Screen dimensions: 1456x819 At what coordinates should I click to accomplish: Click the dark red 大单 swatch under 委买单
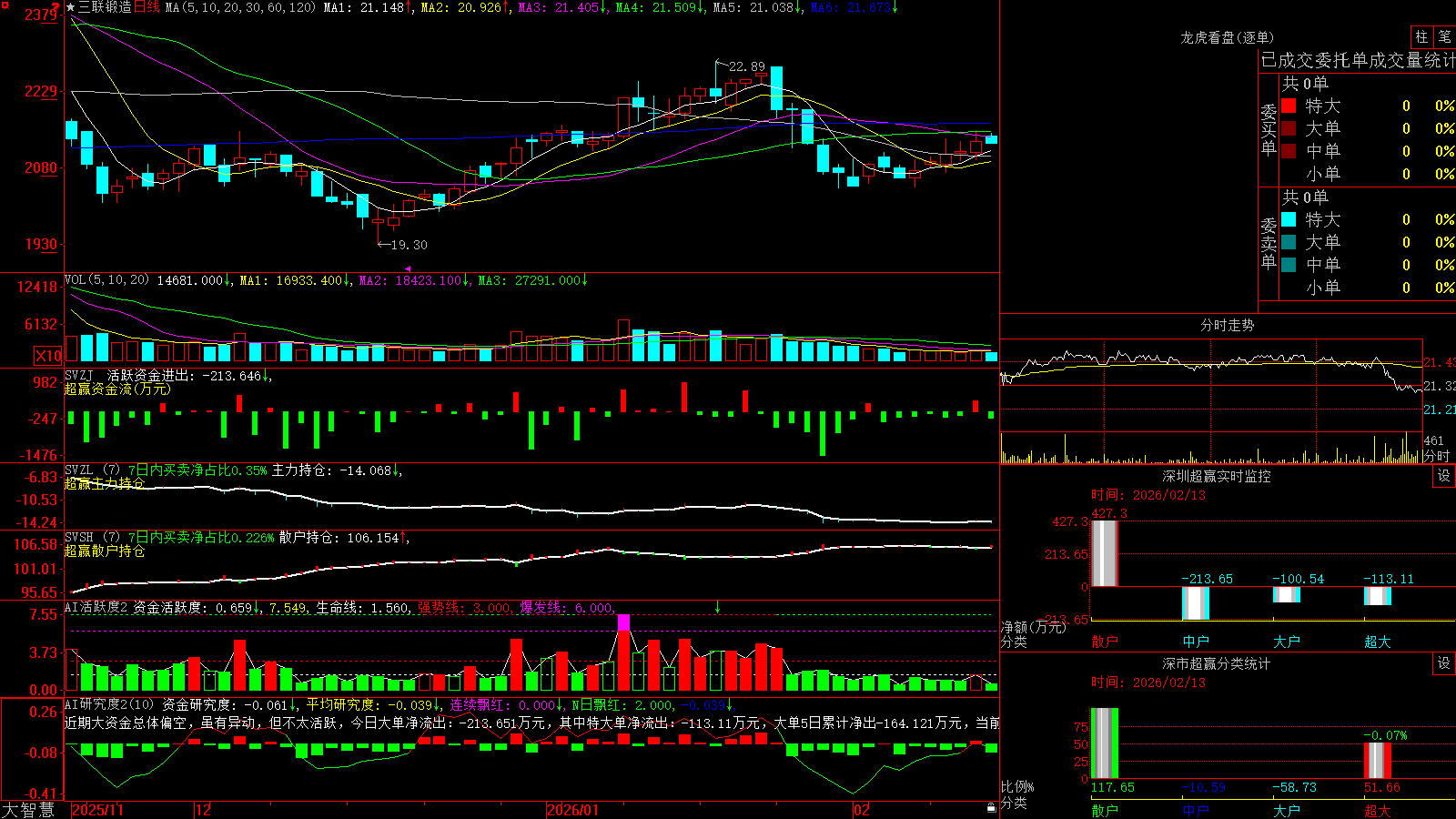[x=1289, y=128]
